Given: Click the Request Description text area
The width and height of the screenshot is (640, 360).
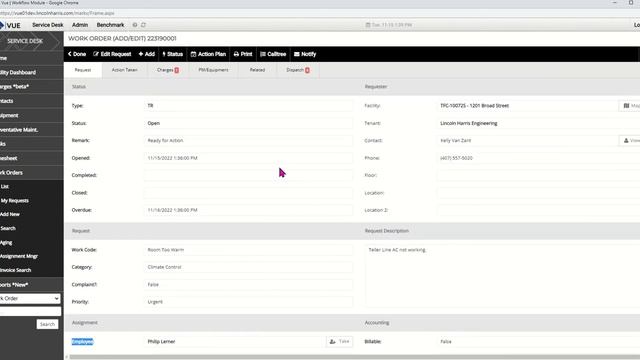Looking at the screenshot, I should (x=502, y=276).
